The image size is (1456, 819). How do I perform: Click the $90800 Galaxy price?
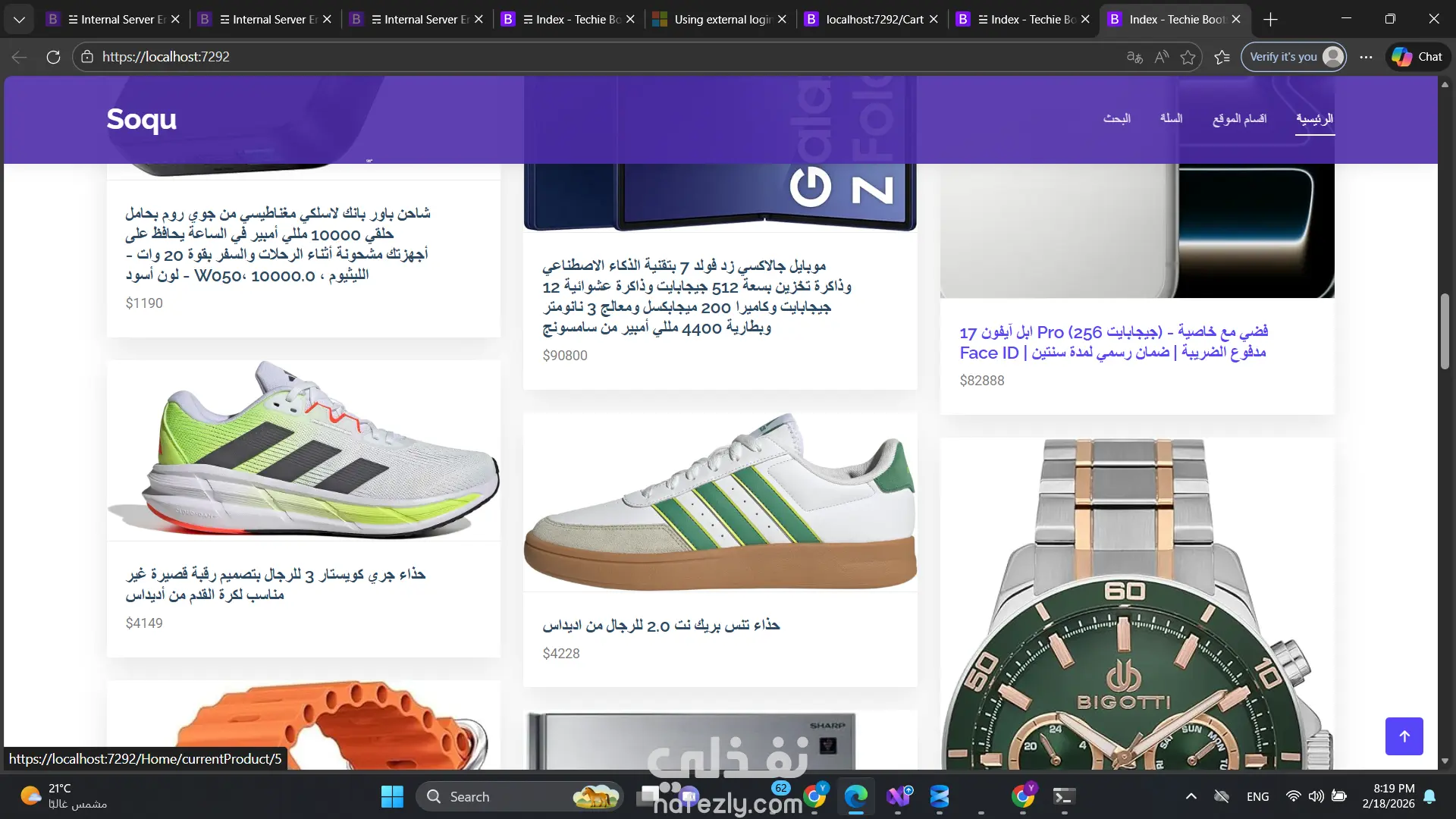[x=565, y=356]
